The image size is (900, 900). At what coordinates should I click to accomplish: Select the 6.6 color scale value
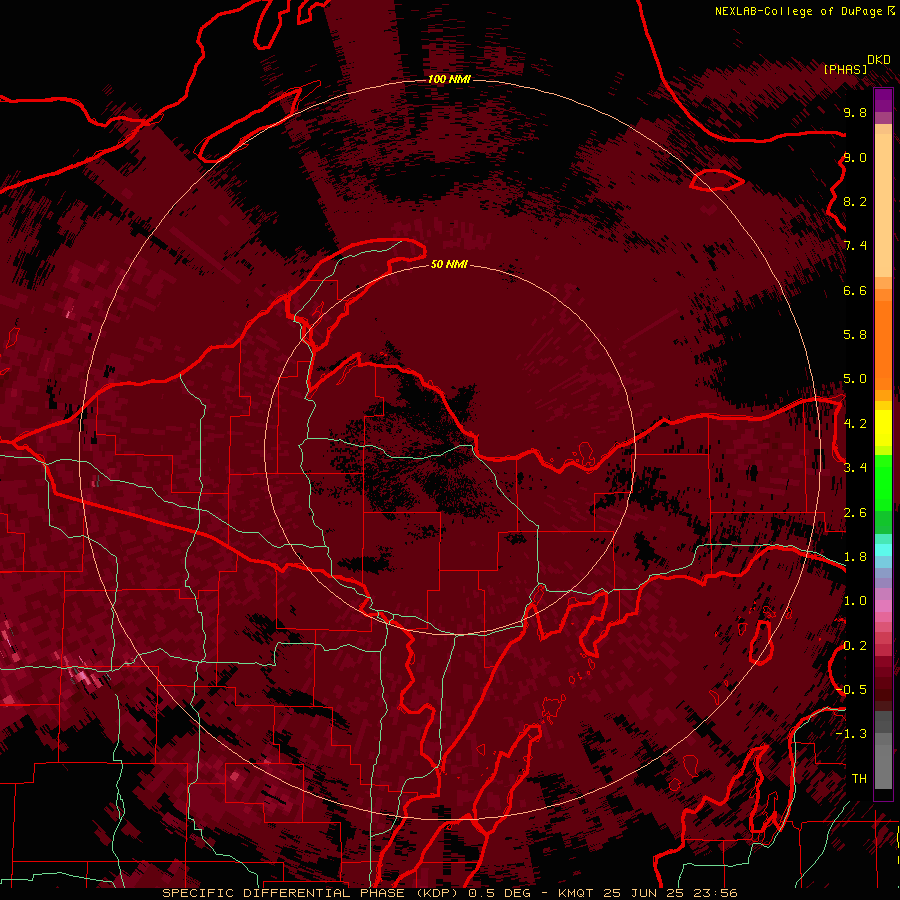point(855,290)
